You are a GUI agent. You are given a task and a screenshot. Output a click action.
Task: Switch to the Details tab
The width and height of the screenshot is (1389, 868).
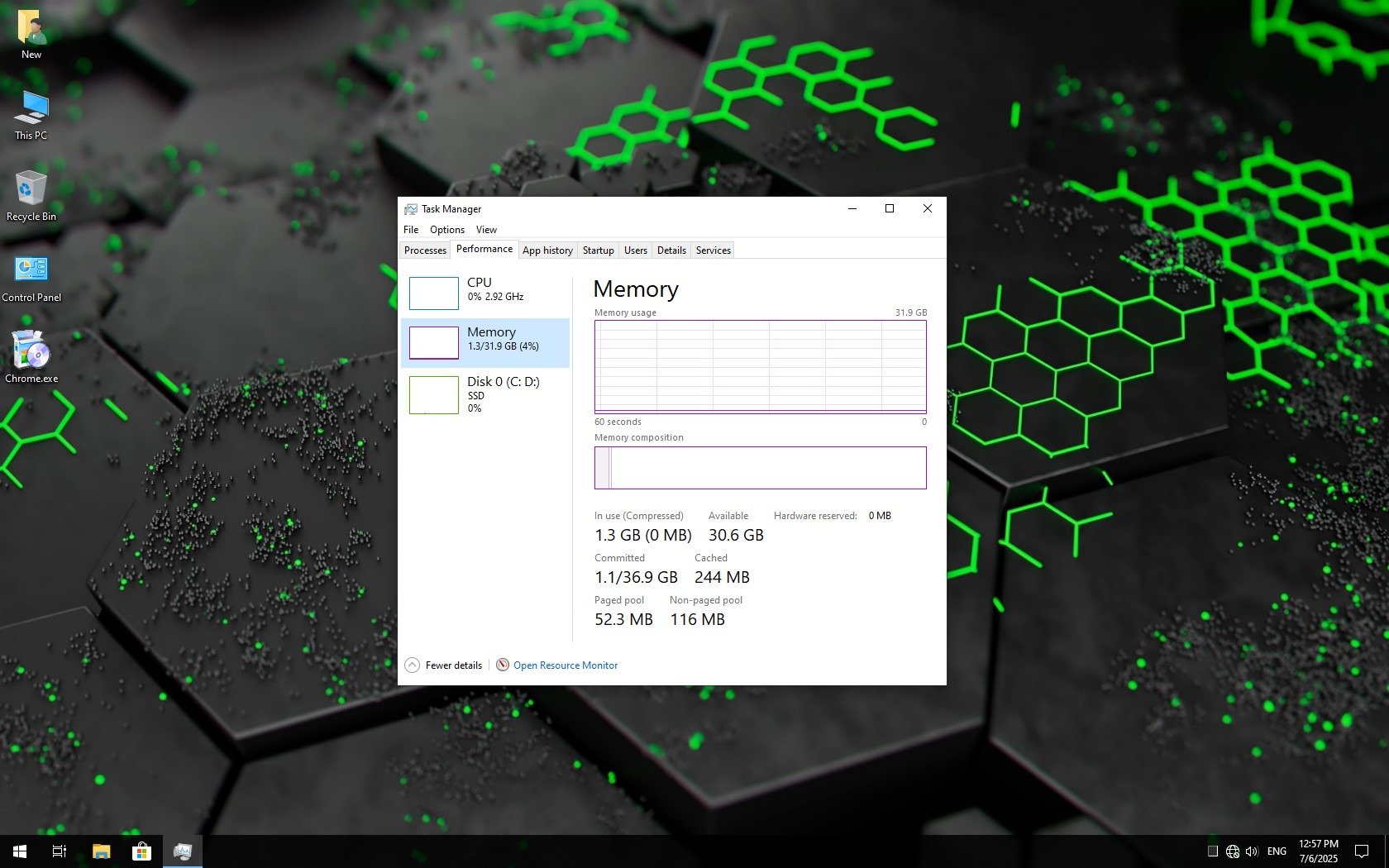(671, 250)
